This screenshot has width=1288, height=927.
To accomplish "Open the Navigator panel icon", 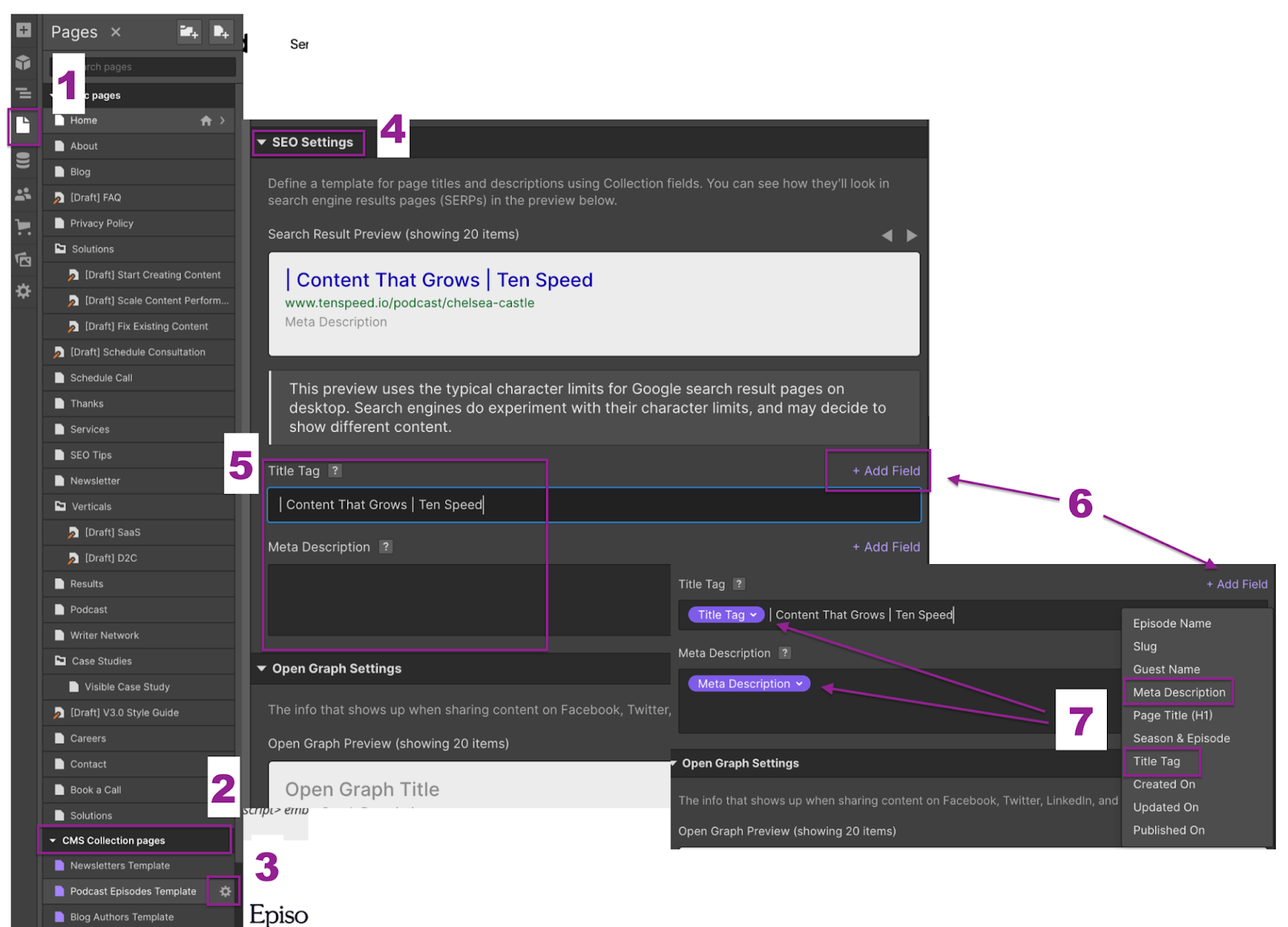I will pos(23,93).
